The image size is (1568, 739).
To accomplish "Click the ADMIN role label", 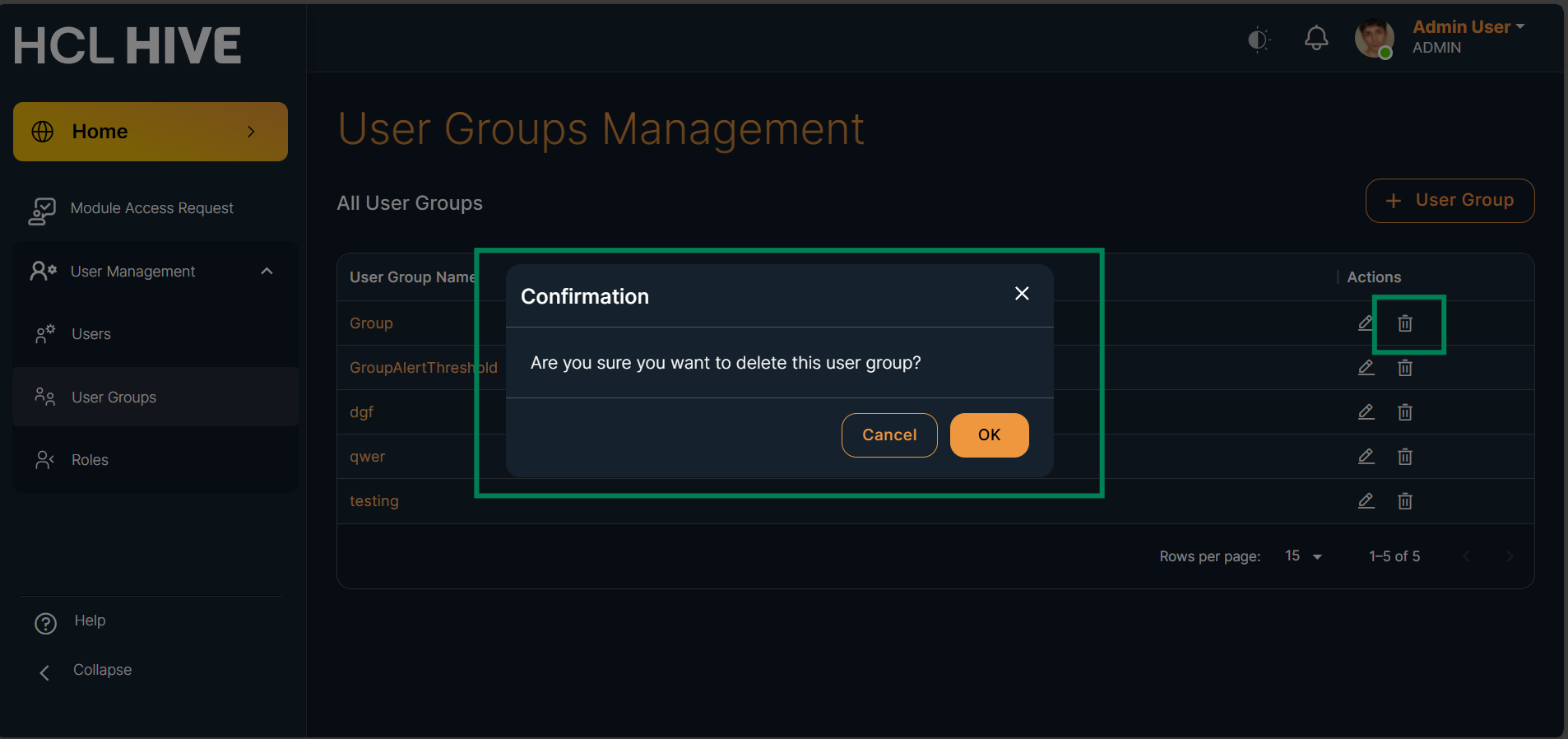I will pos(1436,48).
